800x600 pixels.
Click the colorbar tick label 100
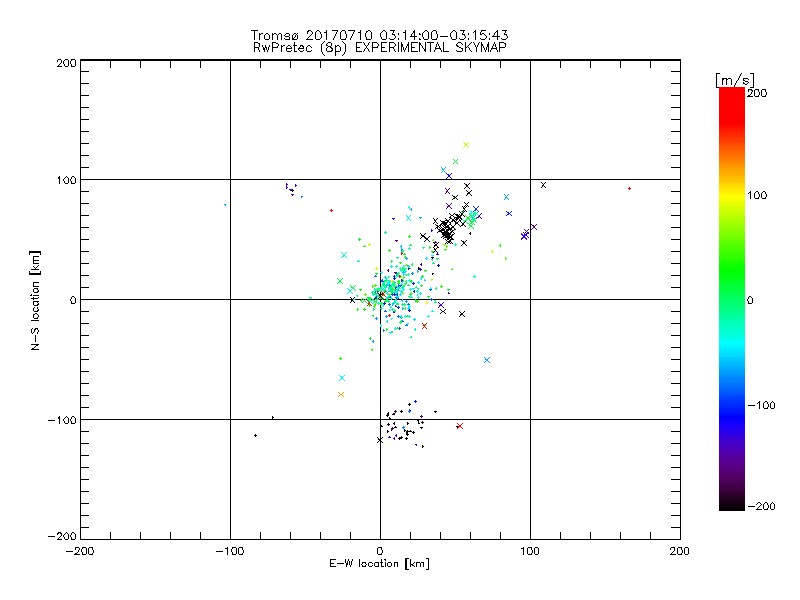[x=757, y=195]
